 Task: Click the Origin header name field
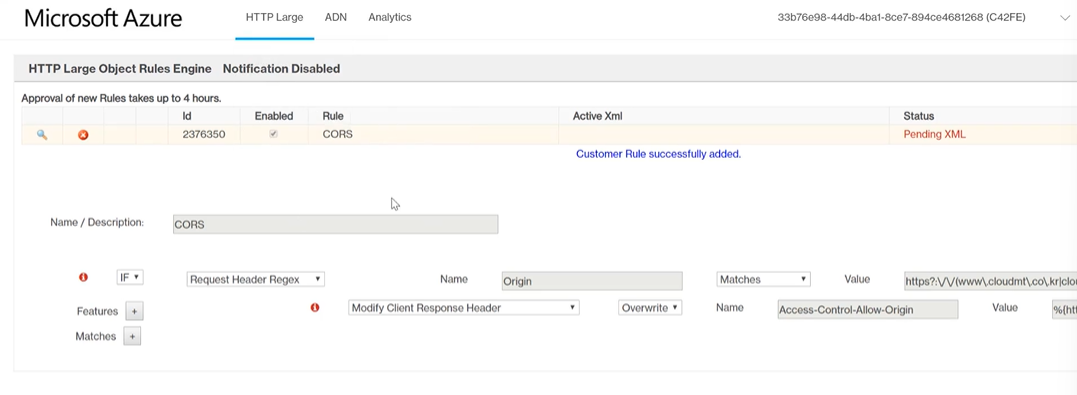click(x=592, y=281)
